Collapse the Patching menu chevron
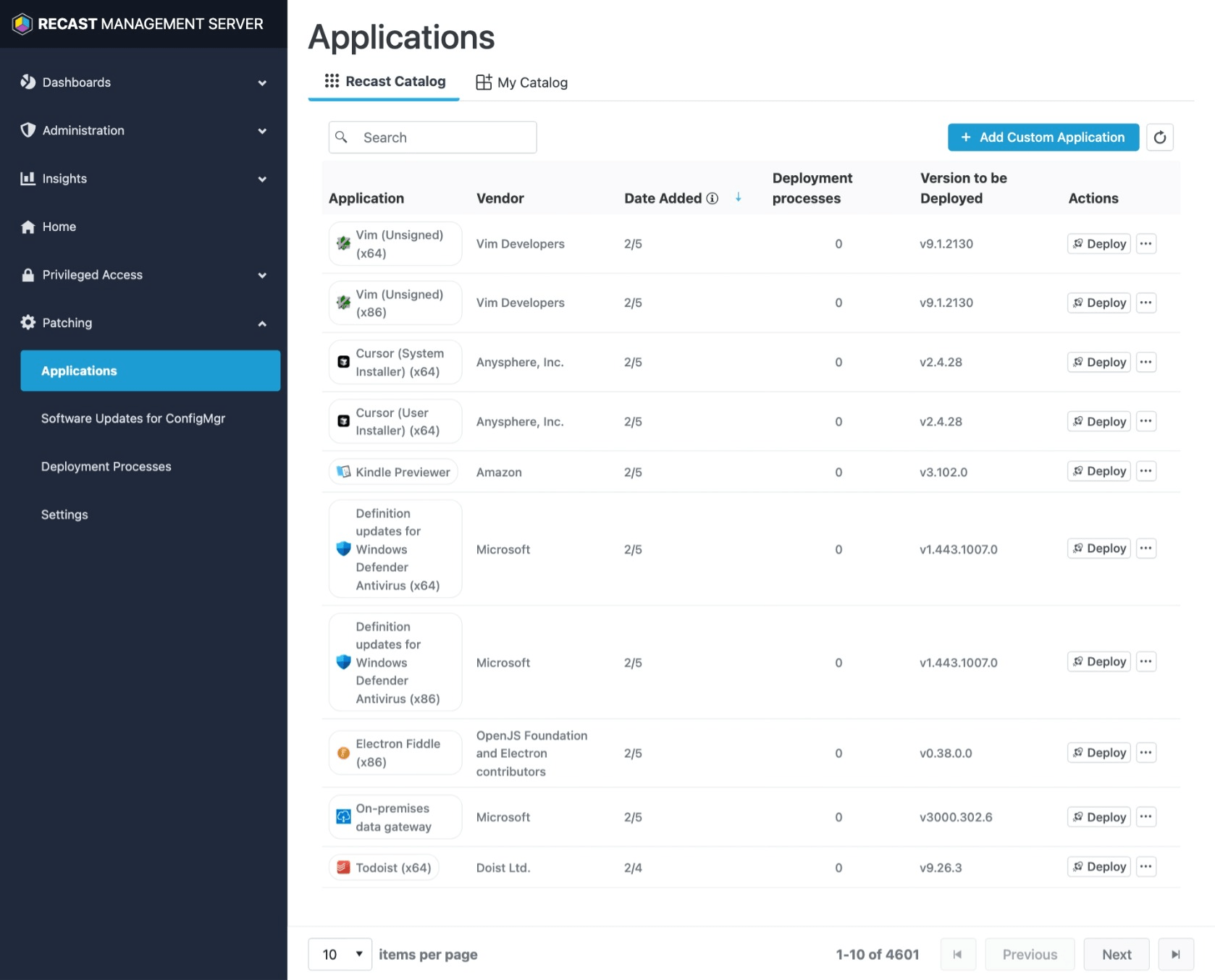This screenshot has width=1215, height=980. [x=262, y=324]
